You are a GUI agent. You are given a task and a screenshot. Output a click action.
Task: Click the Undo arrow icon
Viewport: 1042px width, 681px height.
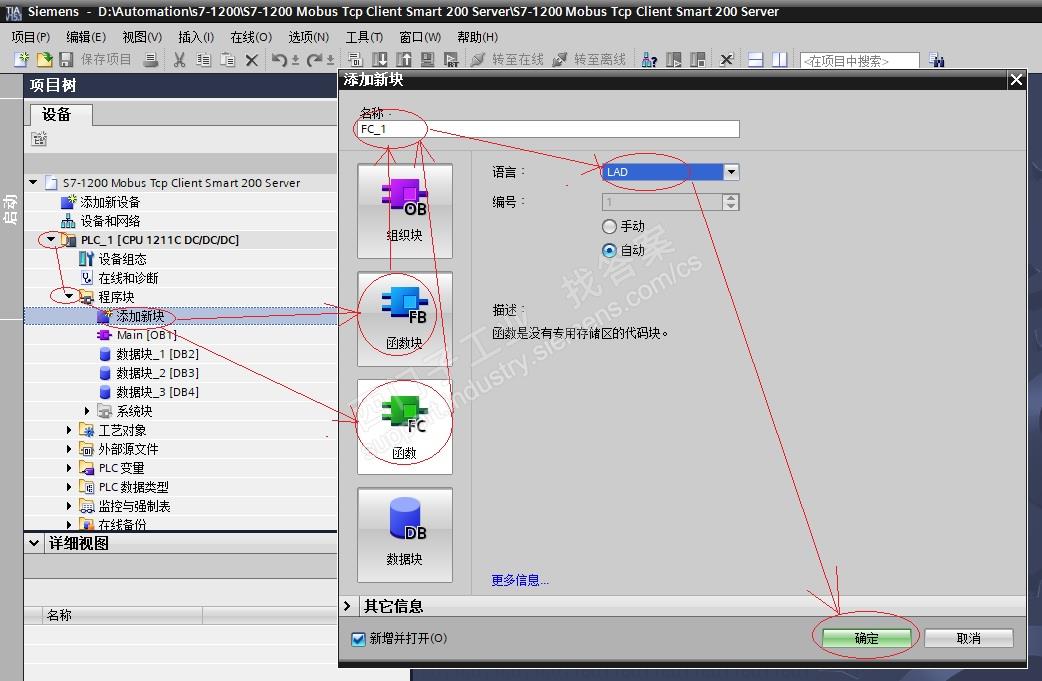(x=279, y=60)
